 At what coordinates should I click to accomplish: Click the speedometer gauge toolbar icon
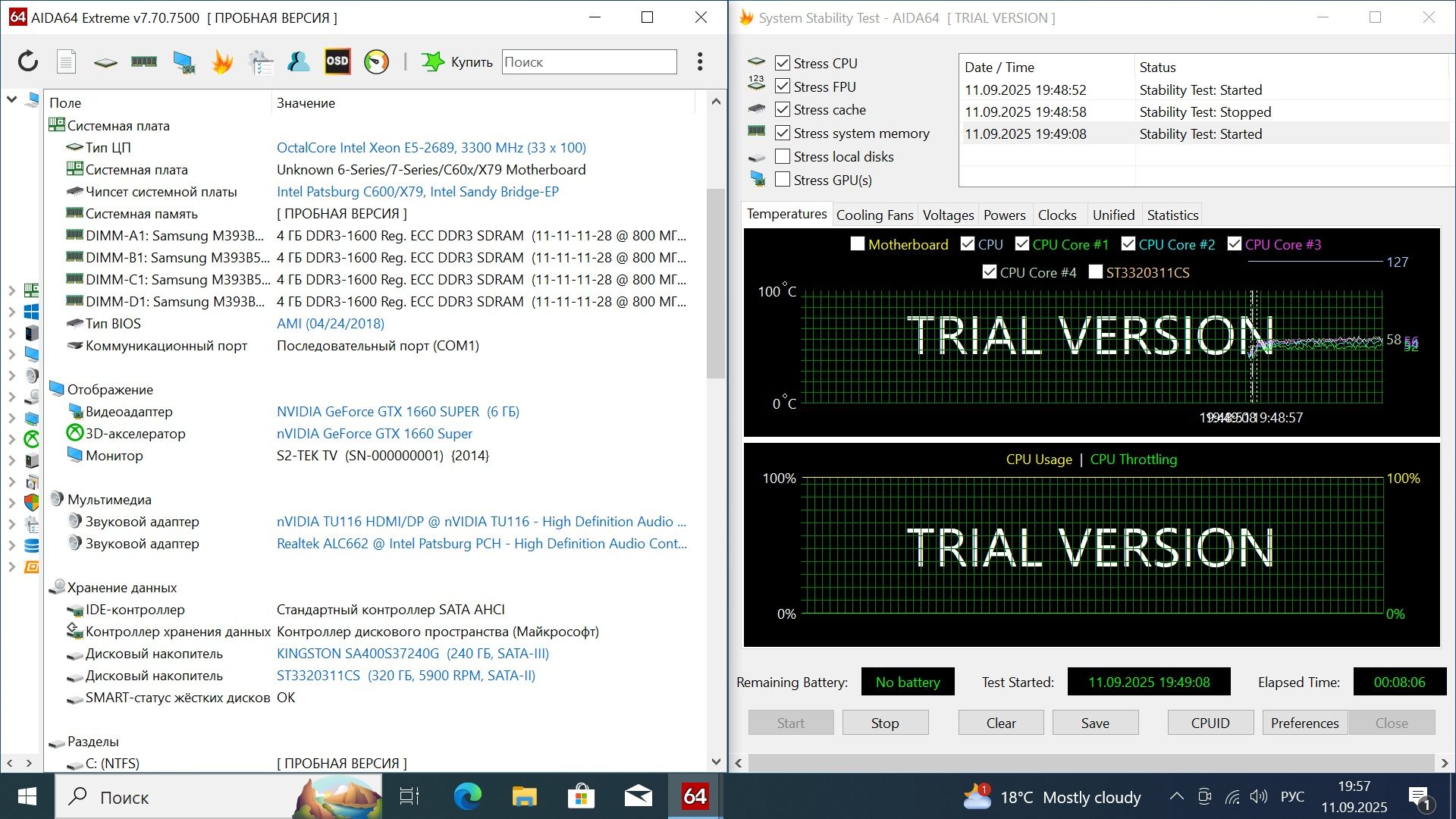click(x=376, y=61)
